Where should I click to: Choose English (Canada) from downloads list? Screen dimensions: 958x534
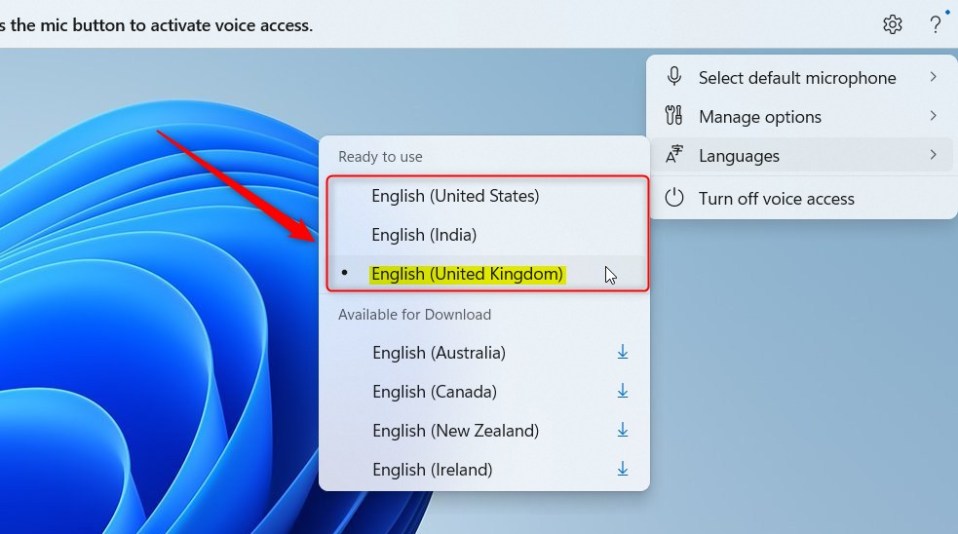tap(484, 392)
